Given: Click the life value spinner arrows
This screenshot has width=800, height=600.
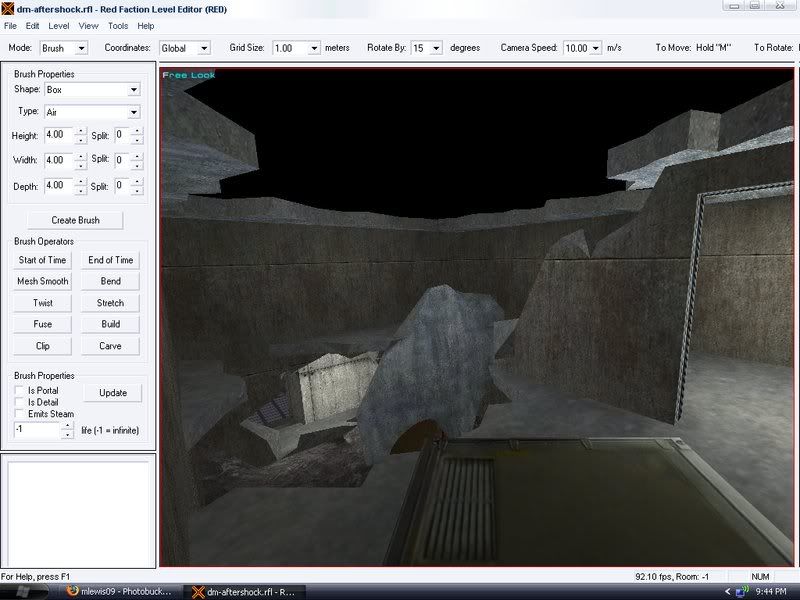Looking at the screenshot, I should click(67, 430).
